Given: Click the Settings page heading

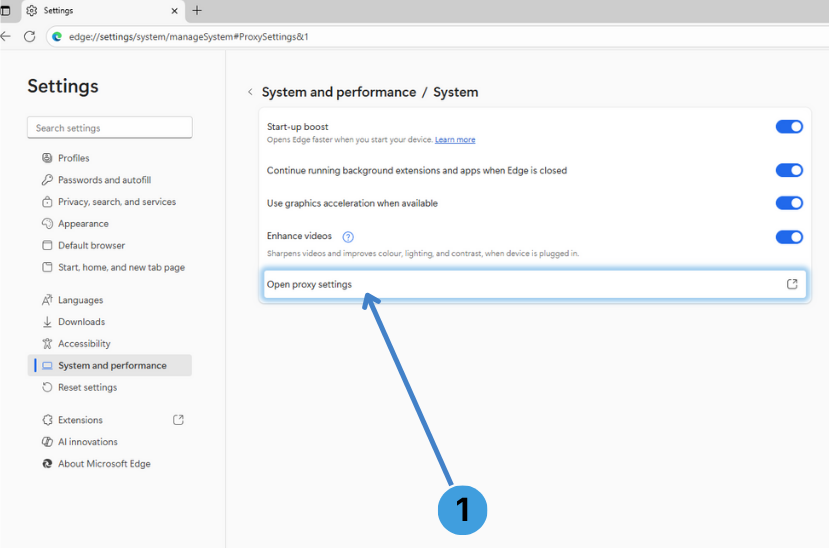Looking at the screenshot, I should click(x=63, y=86).
